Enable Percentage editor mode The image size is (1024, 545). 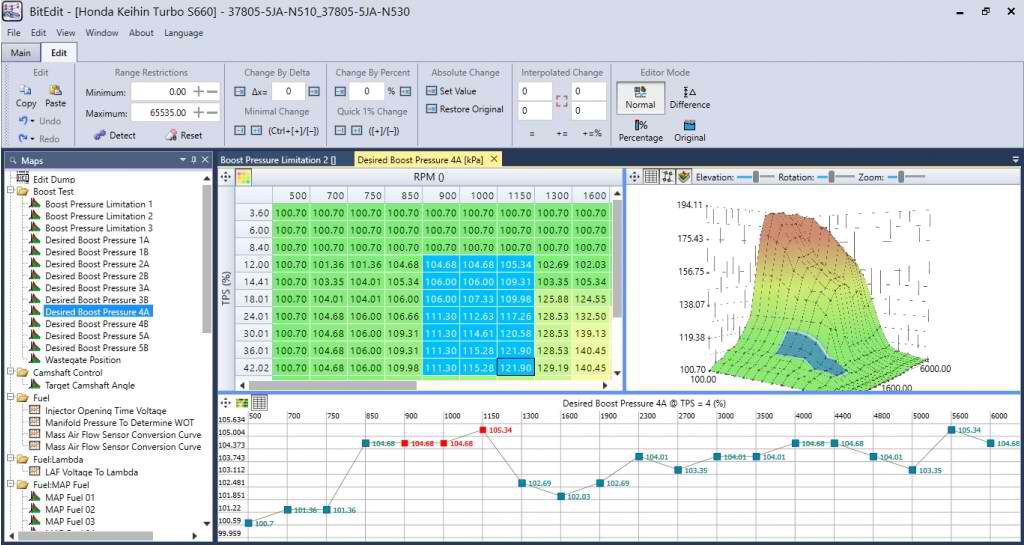point(641,131)
